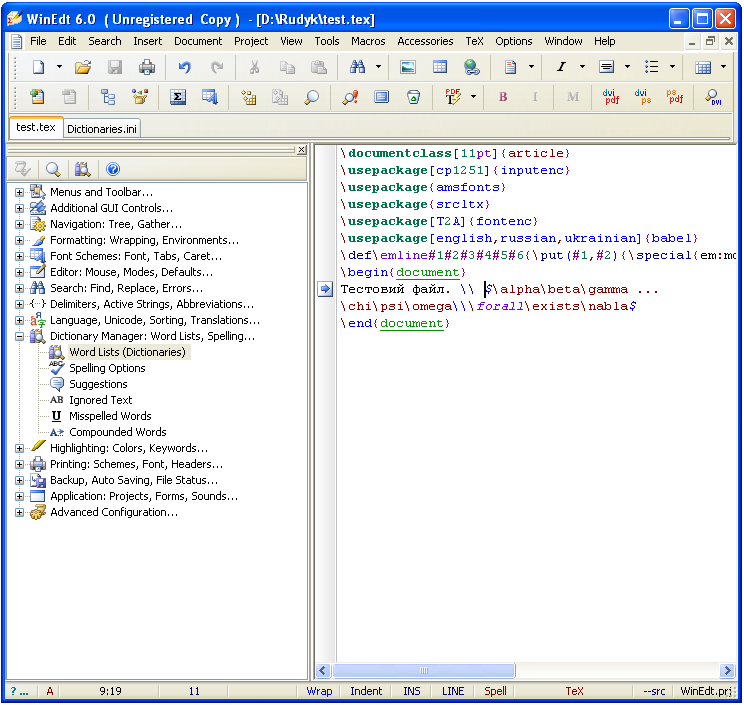Switch to the Dictionaries.ini tab
This screenshot has width=744, height=705.
102,128
